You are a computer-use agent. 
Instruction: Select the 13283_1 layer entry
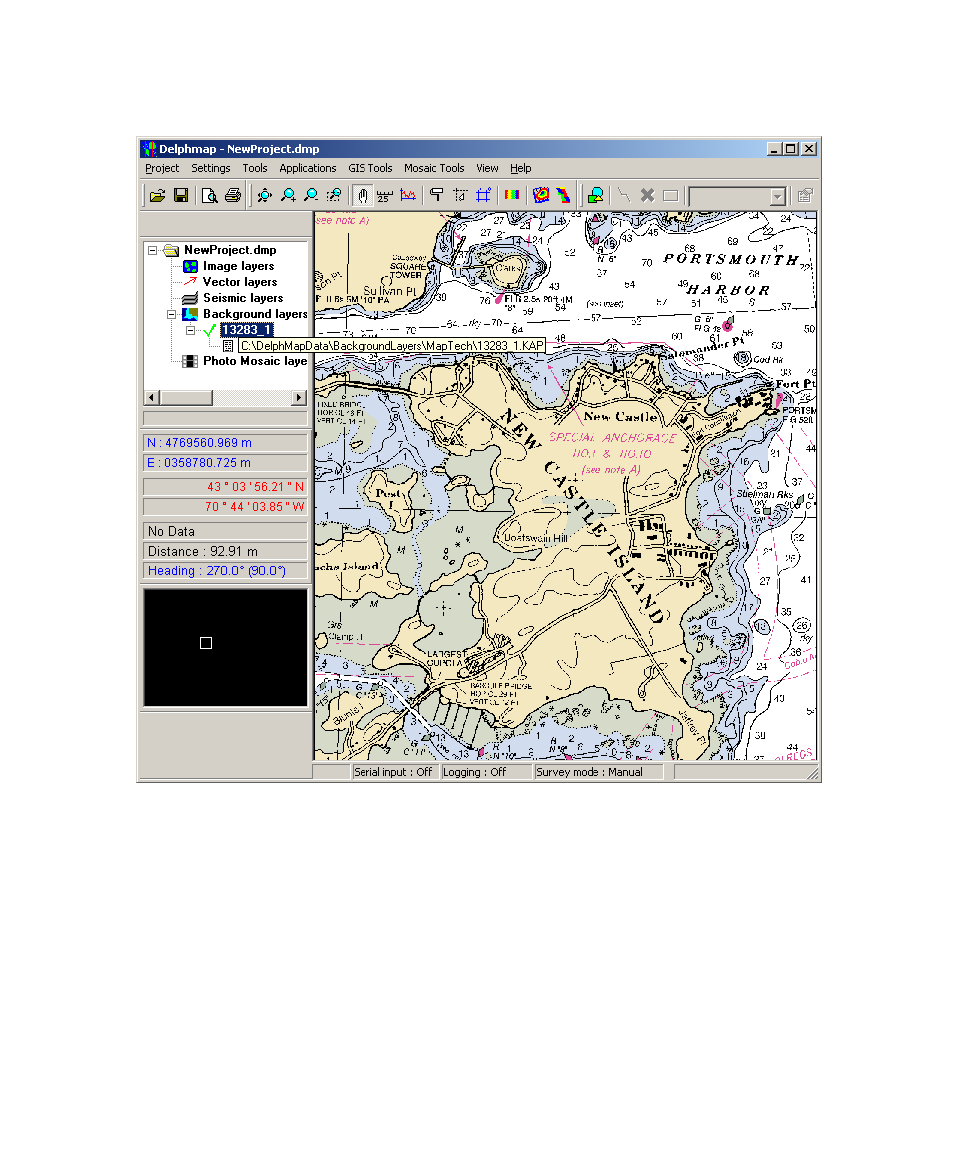click(x=247, y=330)
